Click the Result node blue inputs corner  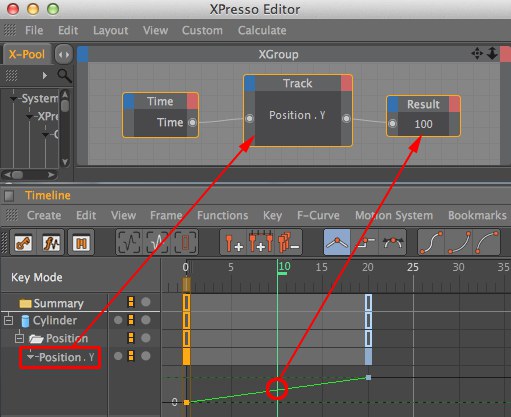click(x=393, y=104)
